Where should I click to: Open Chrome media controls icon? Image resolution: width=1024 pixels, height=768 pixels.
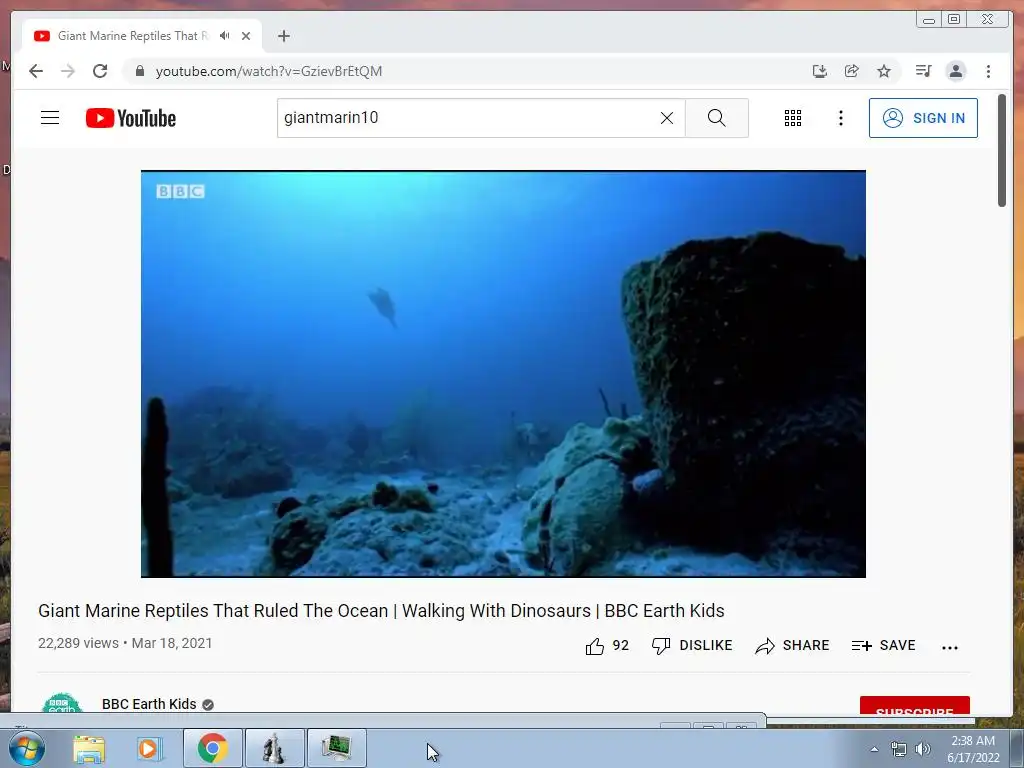tap(923, 71)
